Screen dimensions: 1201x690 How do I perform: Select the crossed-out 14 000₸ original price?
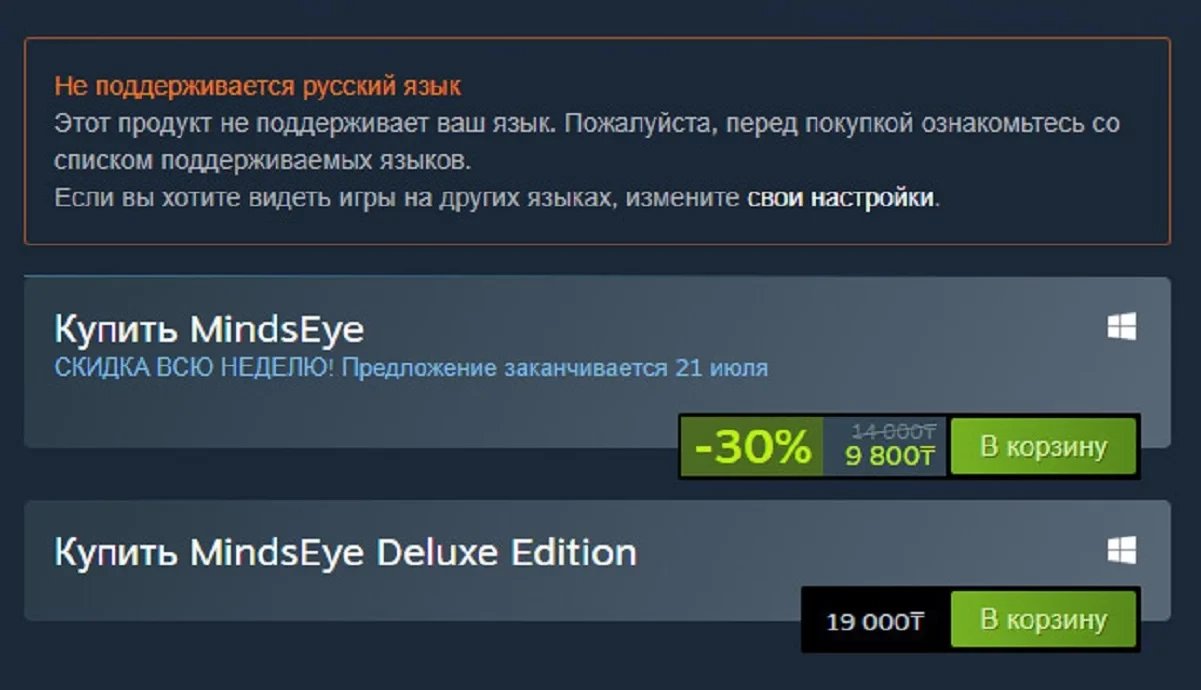[894, 431]
